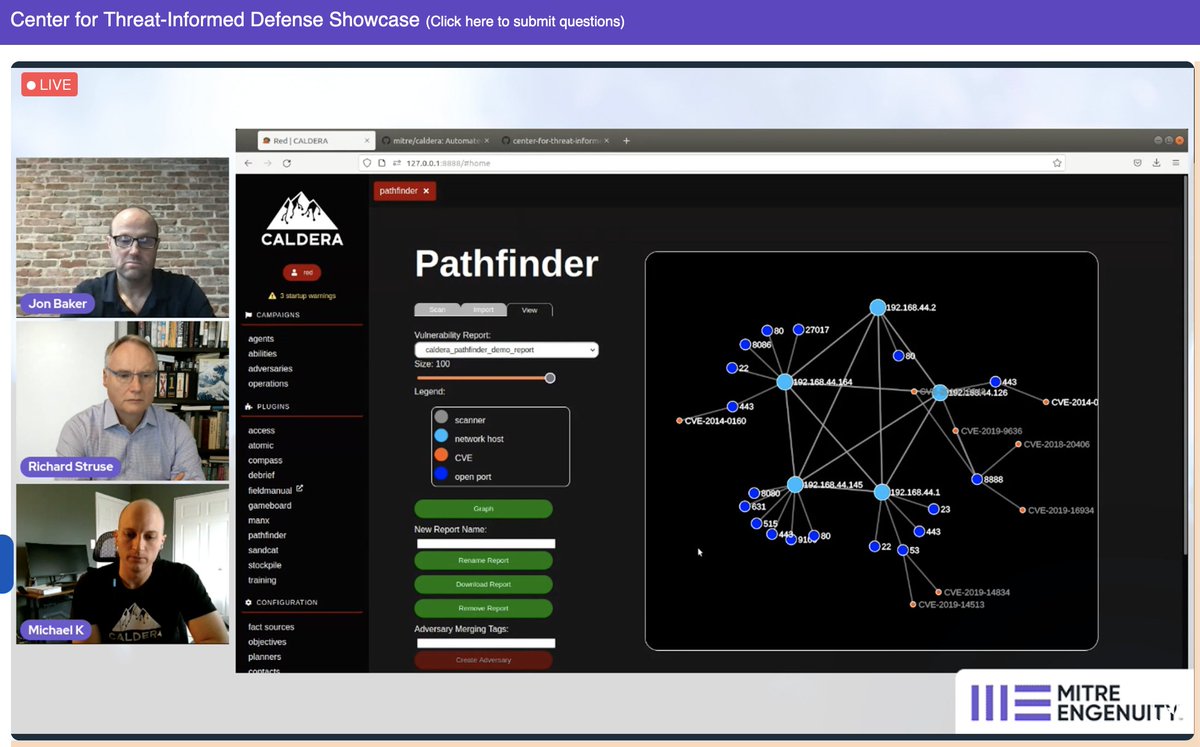The height and width of the screenshot is (747, 1200).
Task: Click the CVE-2019-14513 node
Action: [913, 604]
